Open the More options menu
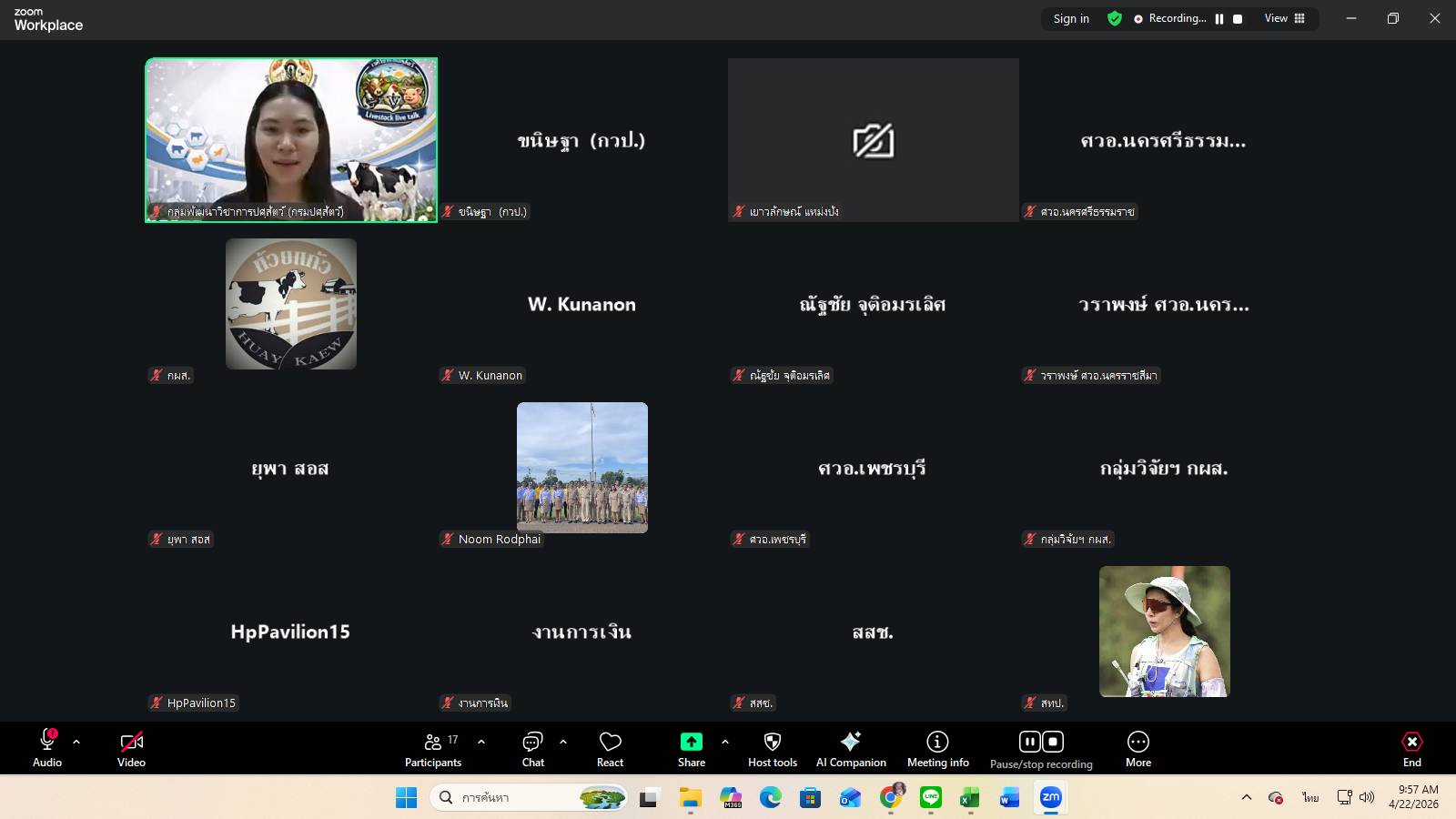 [x=1137, y=749]
